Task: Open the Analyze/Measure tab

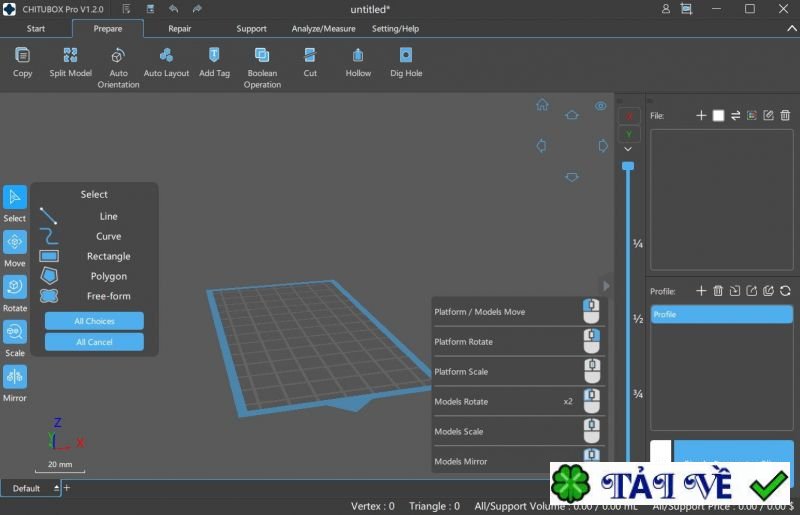Action: (323, 29)
